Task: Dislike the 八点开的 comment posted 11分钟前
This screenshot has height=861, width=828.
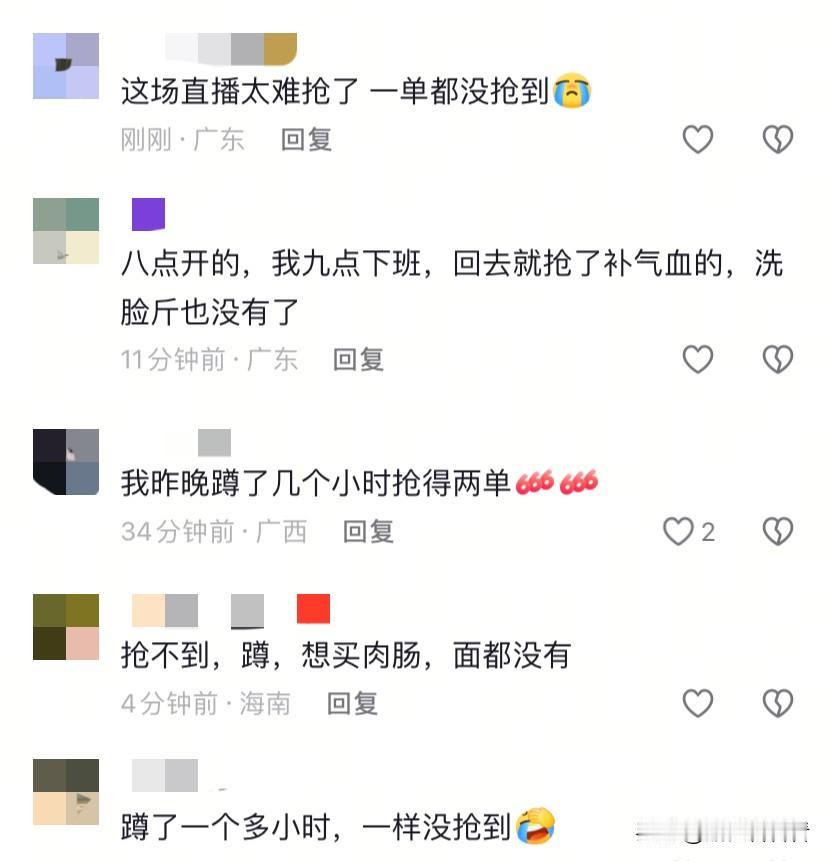Action: [777, 359]
